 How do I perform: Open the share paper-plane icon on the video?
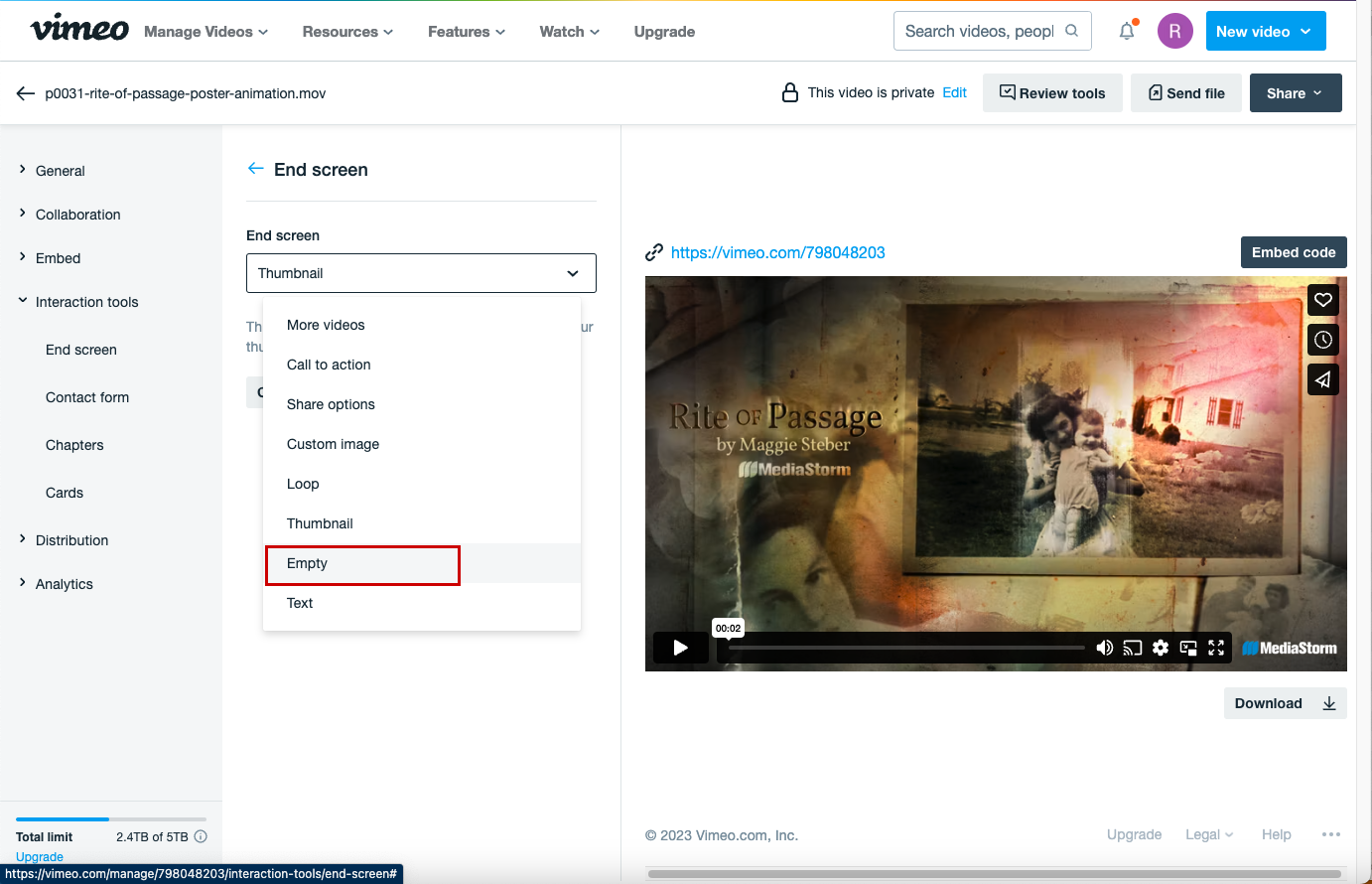coord(1322,378)
